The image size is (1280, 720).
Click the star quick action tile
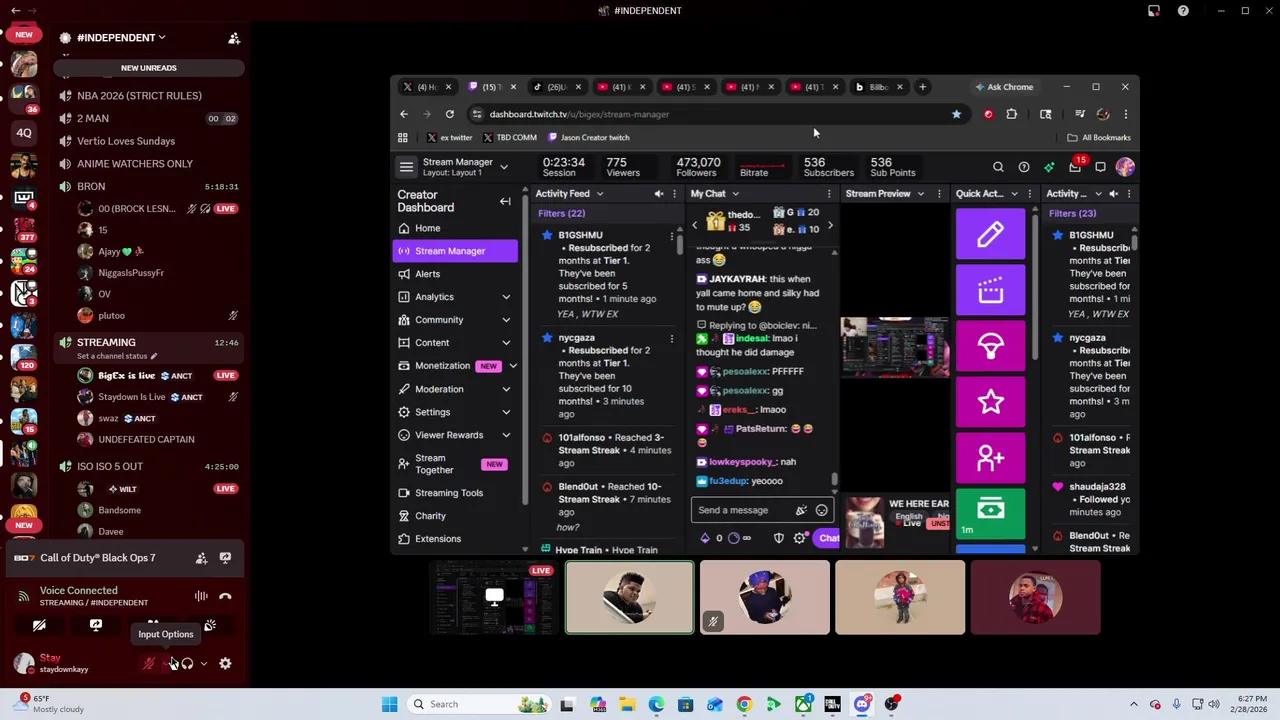pyautogui.click(x=990, y=402)
